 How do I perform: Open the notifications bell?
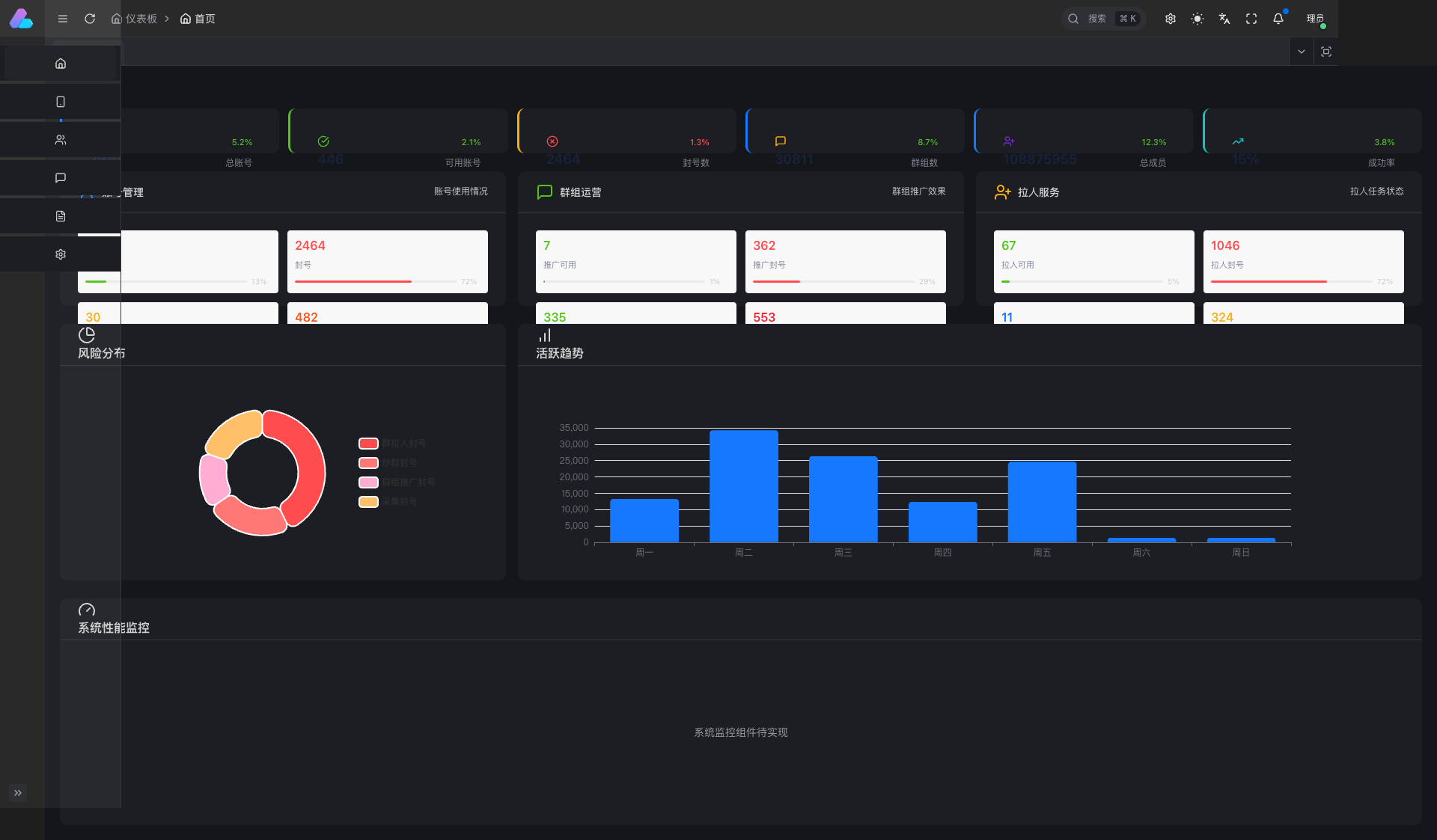[x=1278, y=19]
